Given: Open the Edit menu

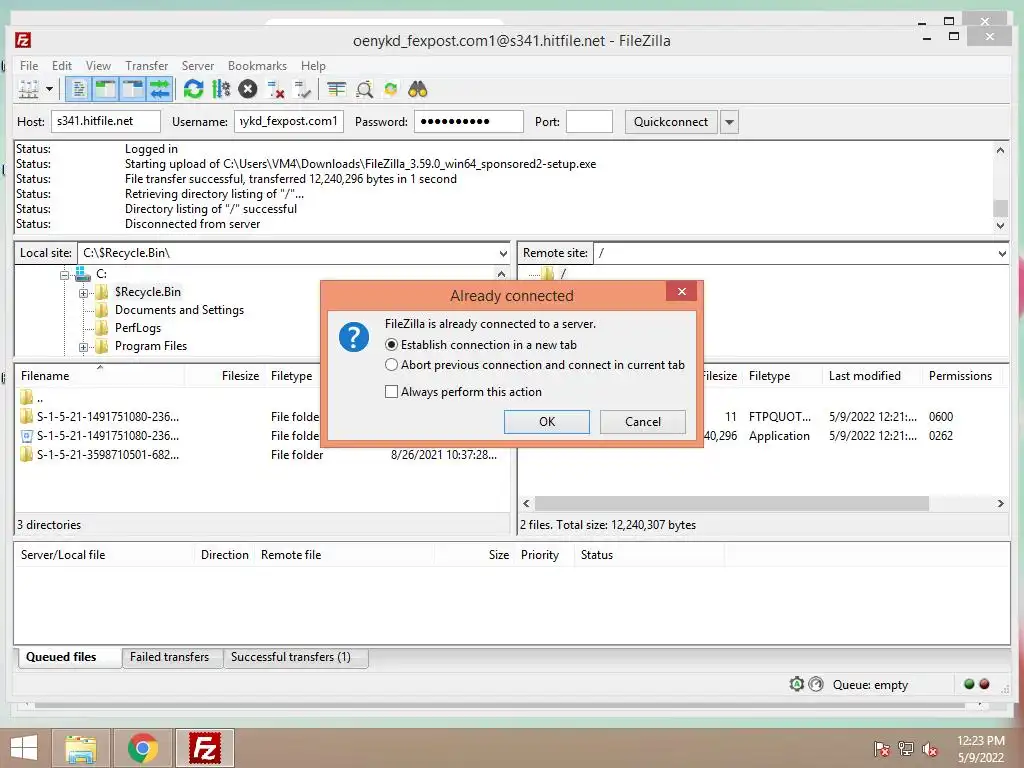Looking at the screenshot, I should [62, 66].
